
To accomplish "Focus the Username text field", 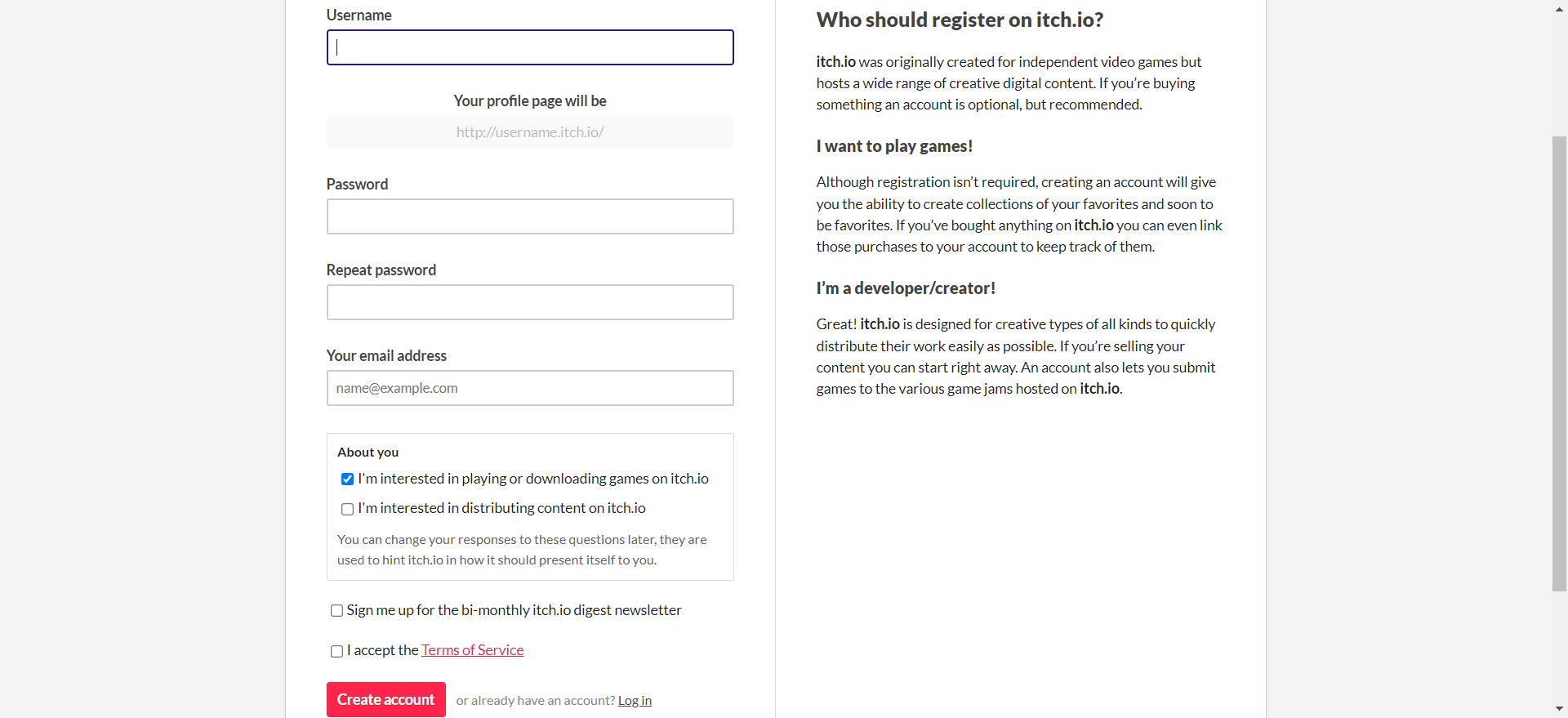I will tap(530, 47).
